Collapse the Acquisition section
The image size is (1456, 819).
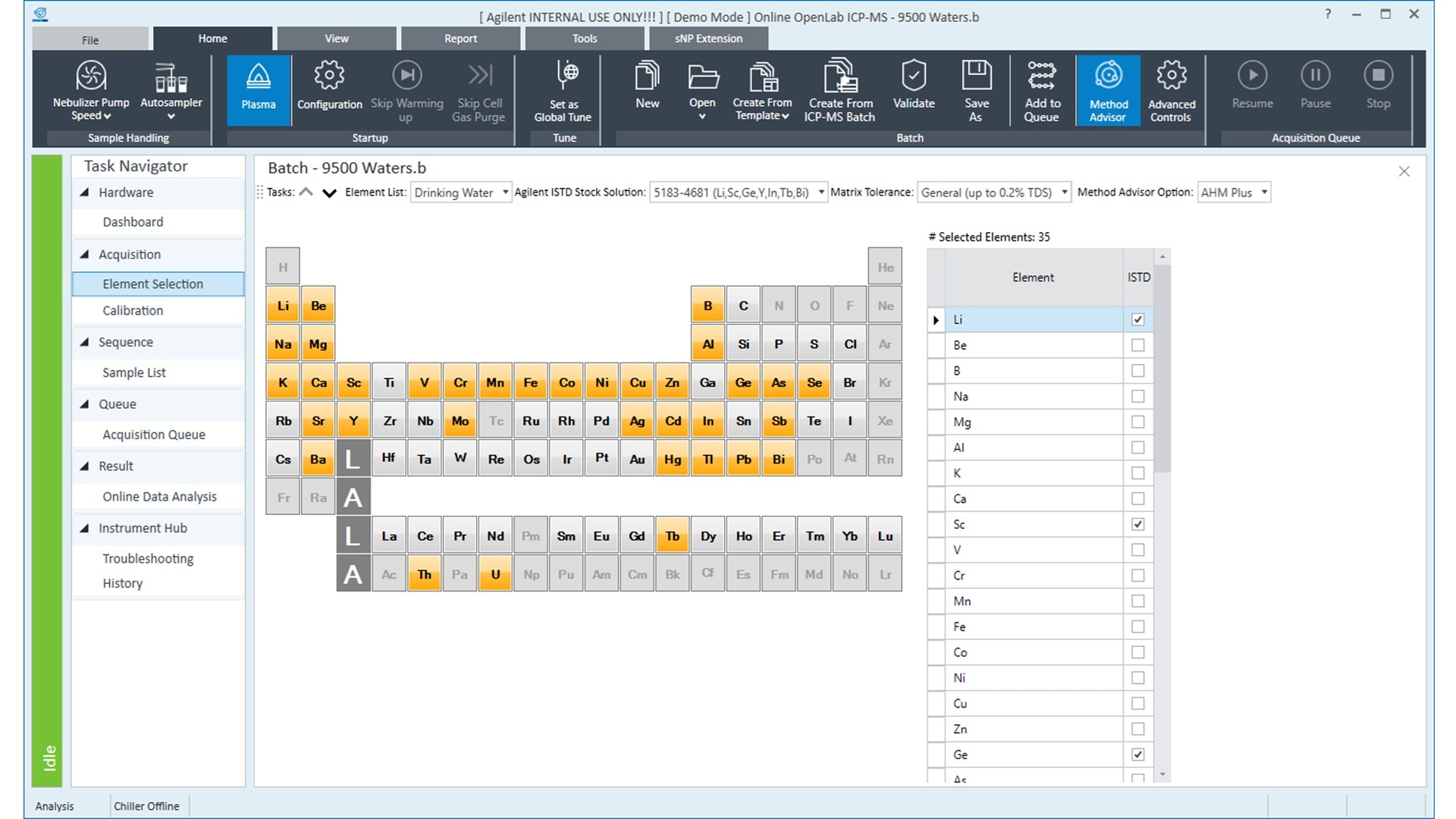tap(85, 255)
